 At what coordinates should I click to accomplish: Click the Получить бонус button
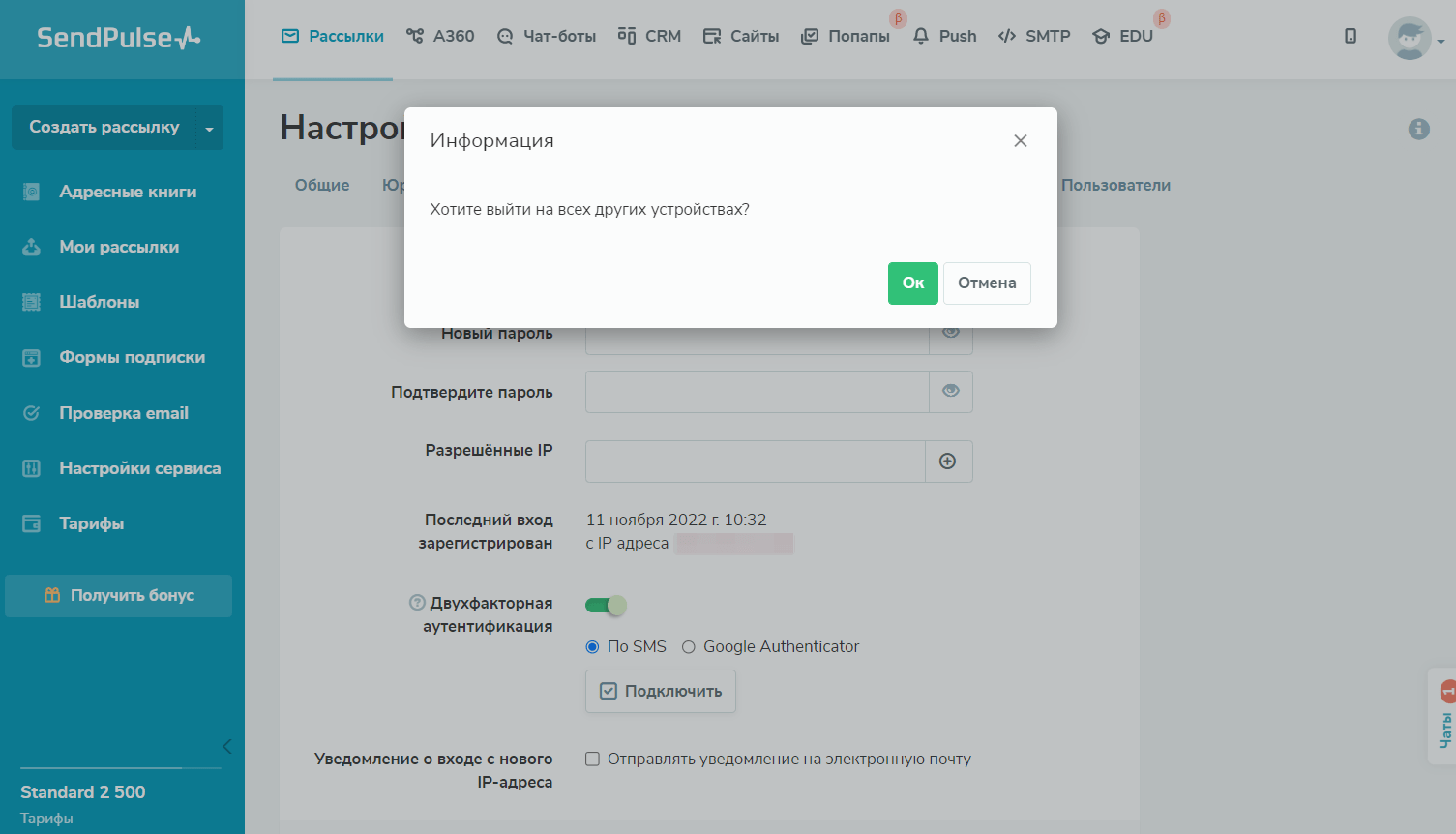118,596
